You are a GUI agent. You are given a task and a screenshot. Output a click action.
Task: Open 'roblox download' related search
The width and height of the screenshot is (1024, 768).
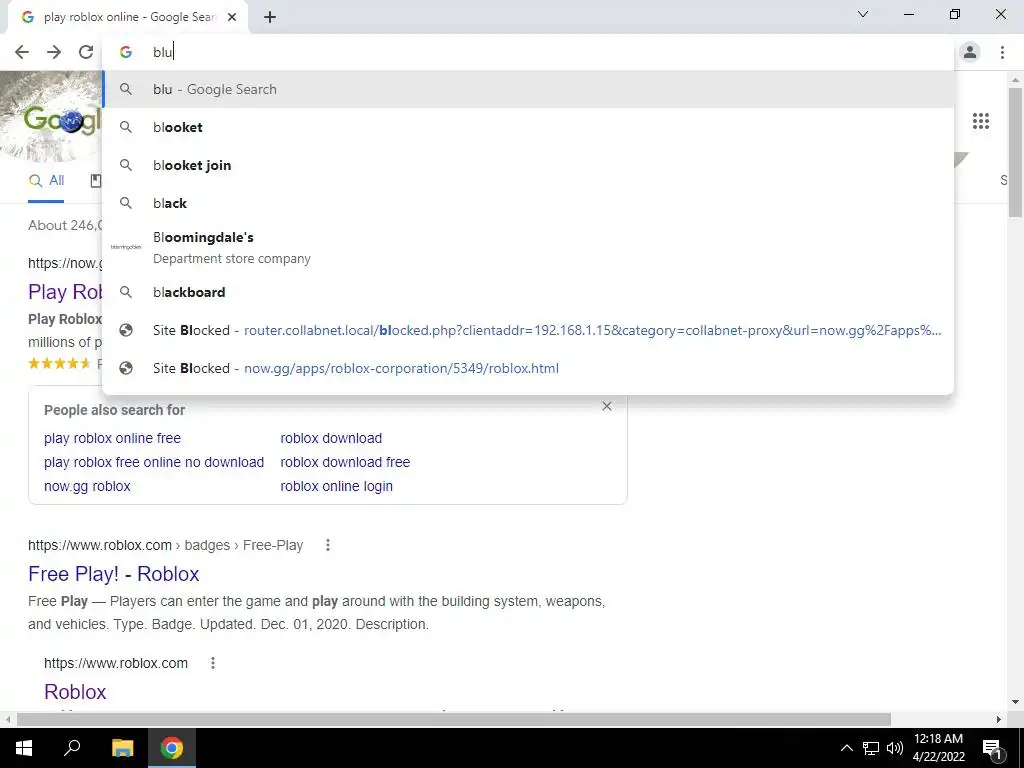coord(331,438)
